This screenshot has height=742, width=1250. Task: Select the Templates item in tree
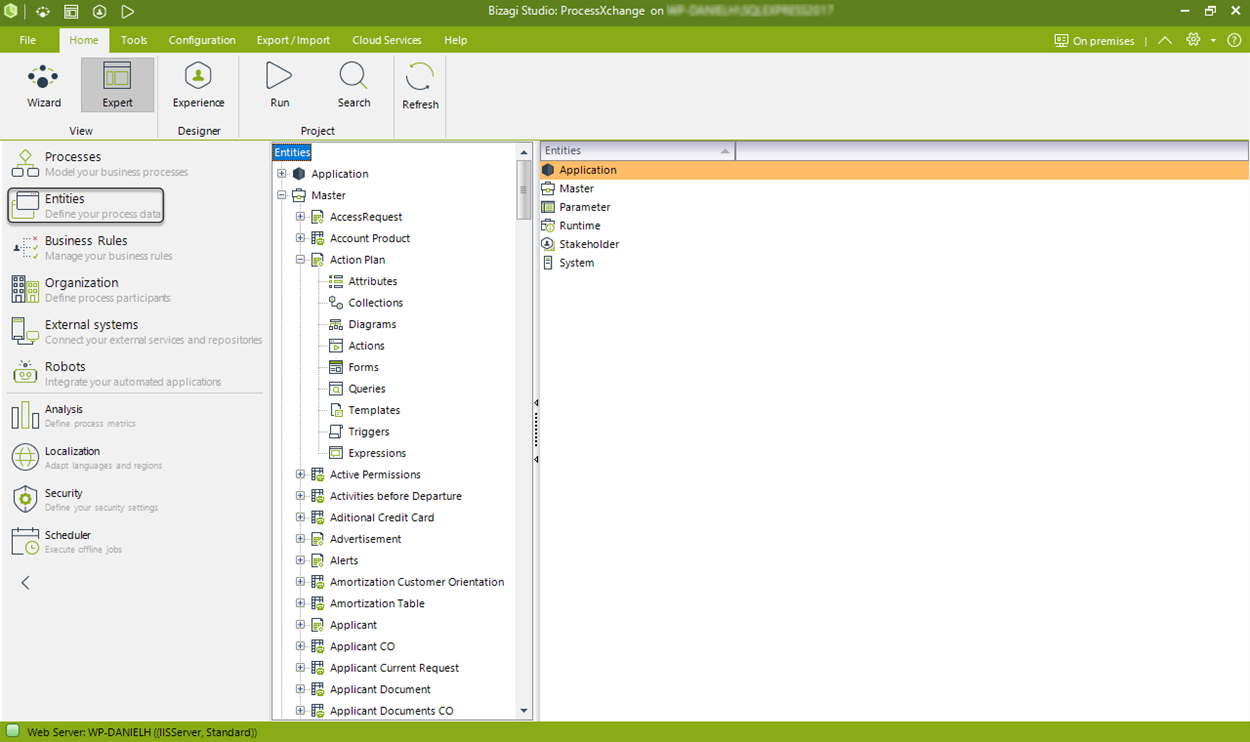[374, 410]
